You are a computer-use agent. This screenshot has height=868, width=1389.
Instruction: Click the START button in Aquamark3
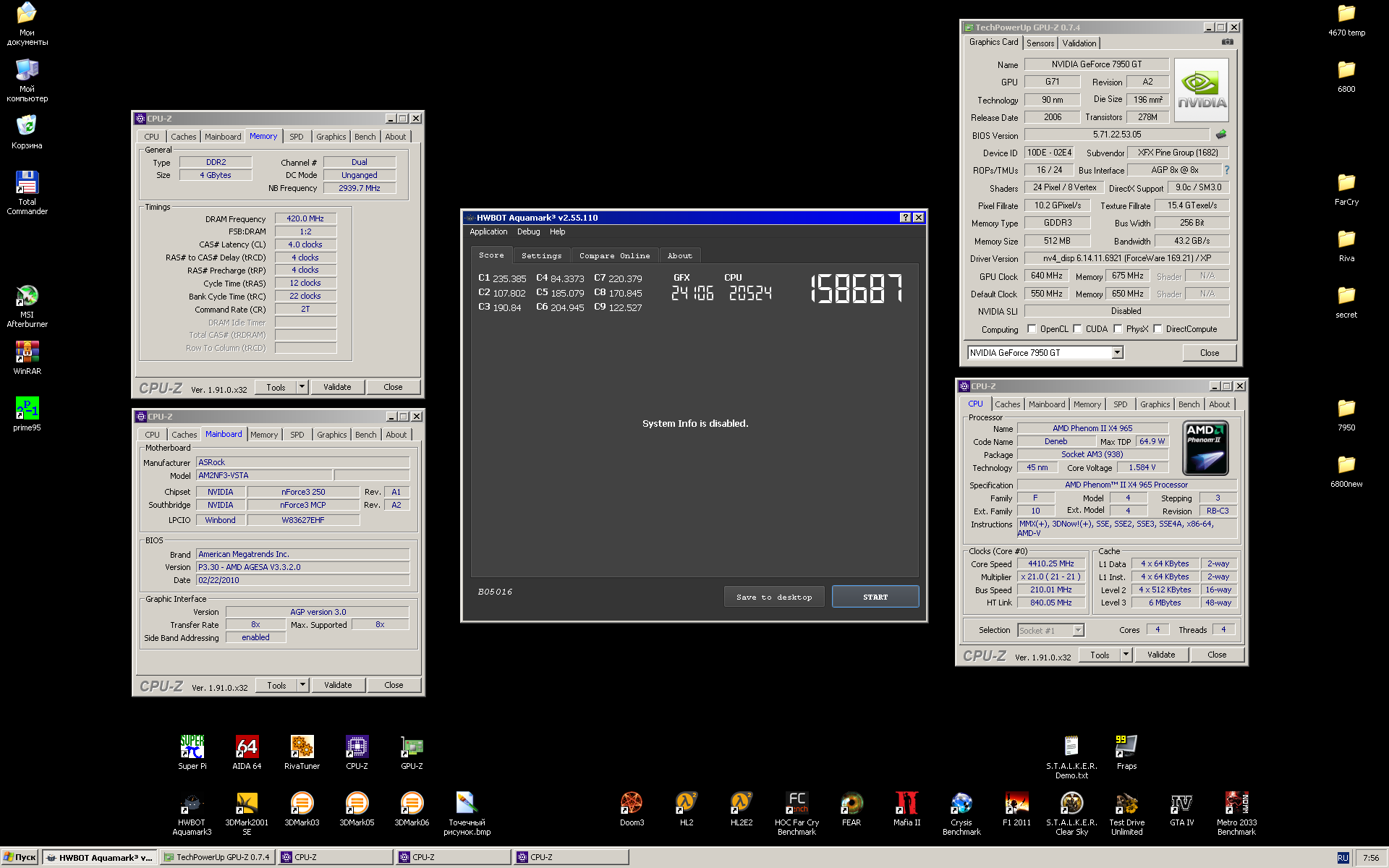point(875,597)
